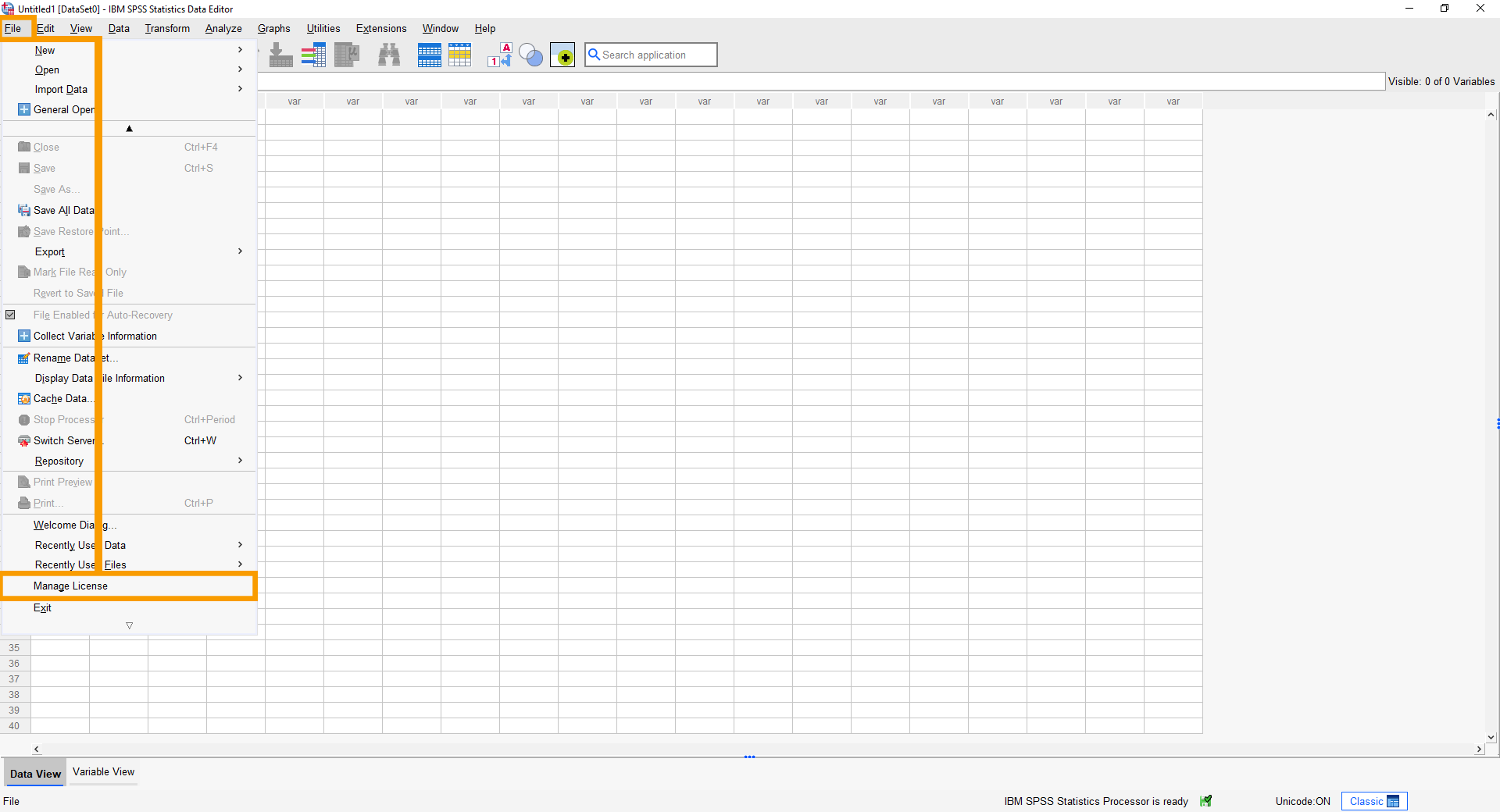Open the Transform menu
Image resolution: width=1500 pixels, height=812 pixels.
click(x=167, y=28)
